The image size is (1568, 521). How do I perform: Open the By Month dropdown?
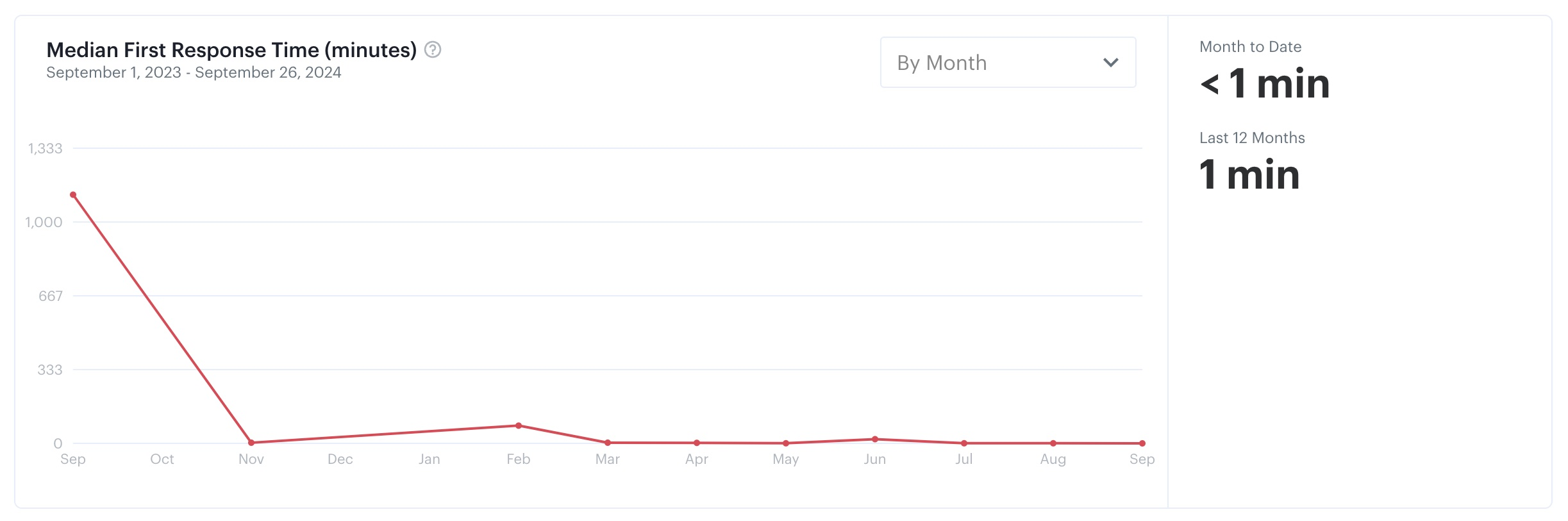click(x=1007, y=62)
